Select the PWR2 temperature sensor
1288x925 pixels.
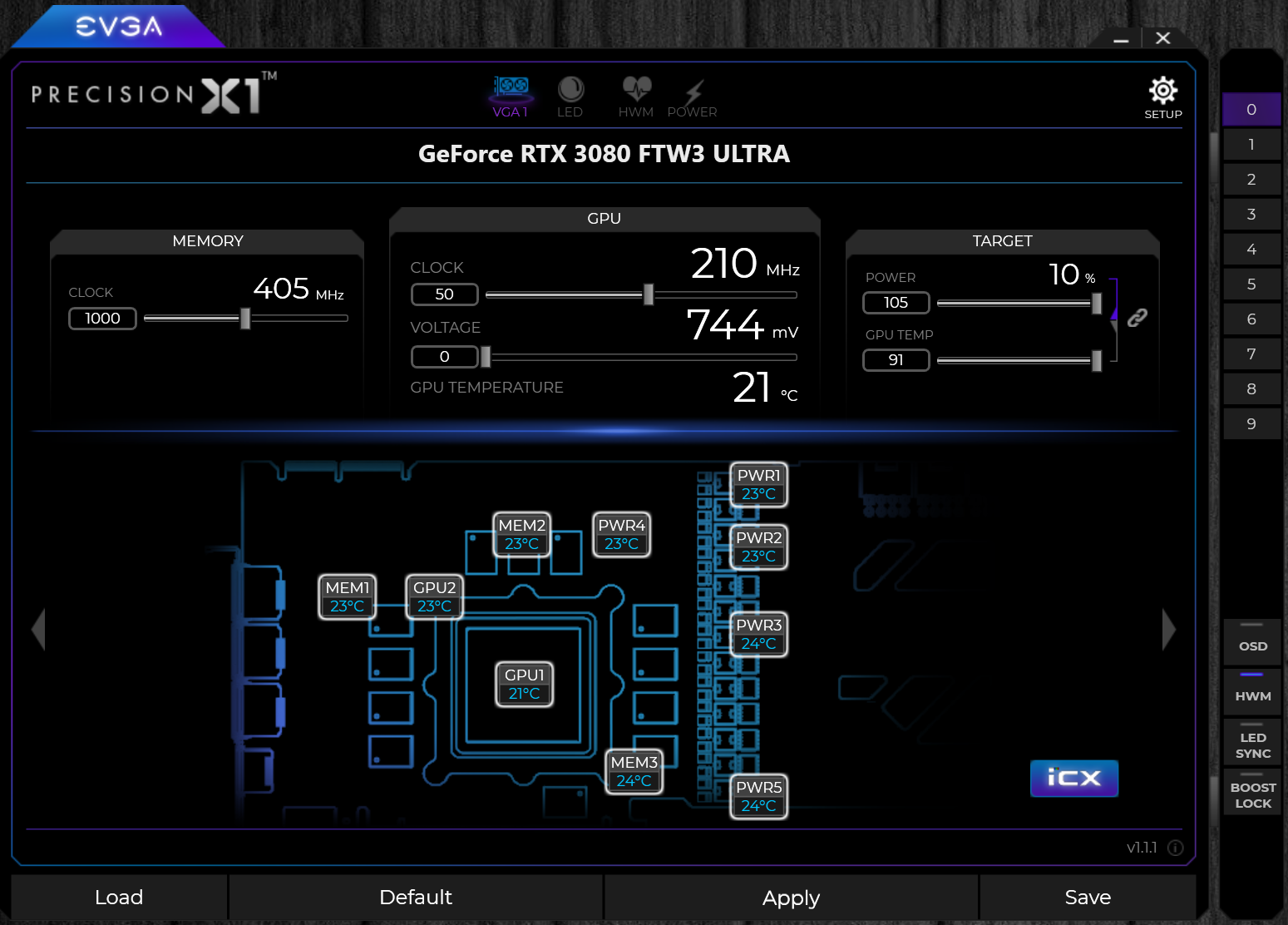(759, 547)
